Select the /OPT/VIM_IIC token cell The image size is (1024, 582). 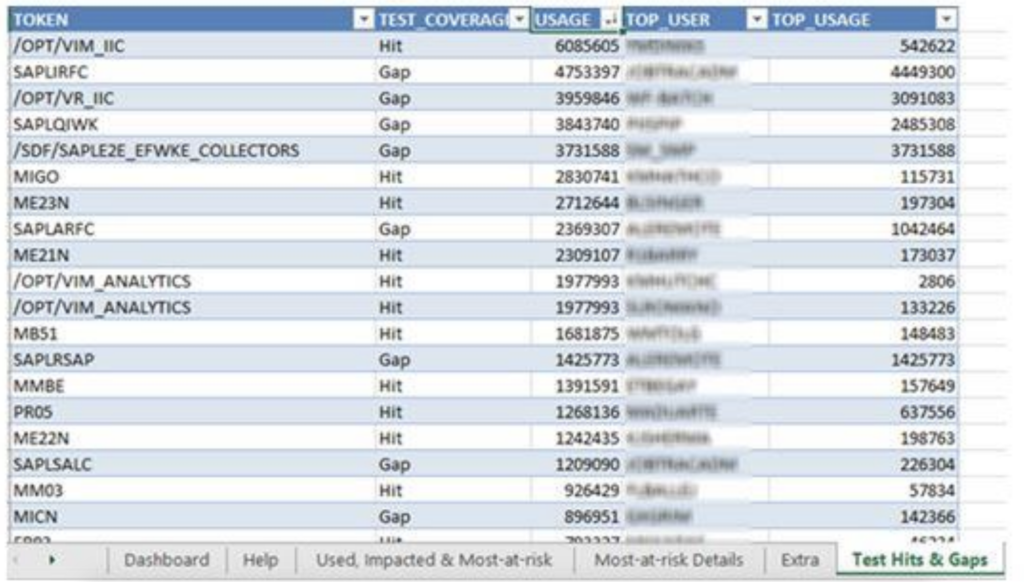click(192, 46)
